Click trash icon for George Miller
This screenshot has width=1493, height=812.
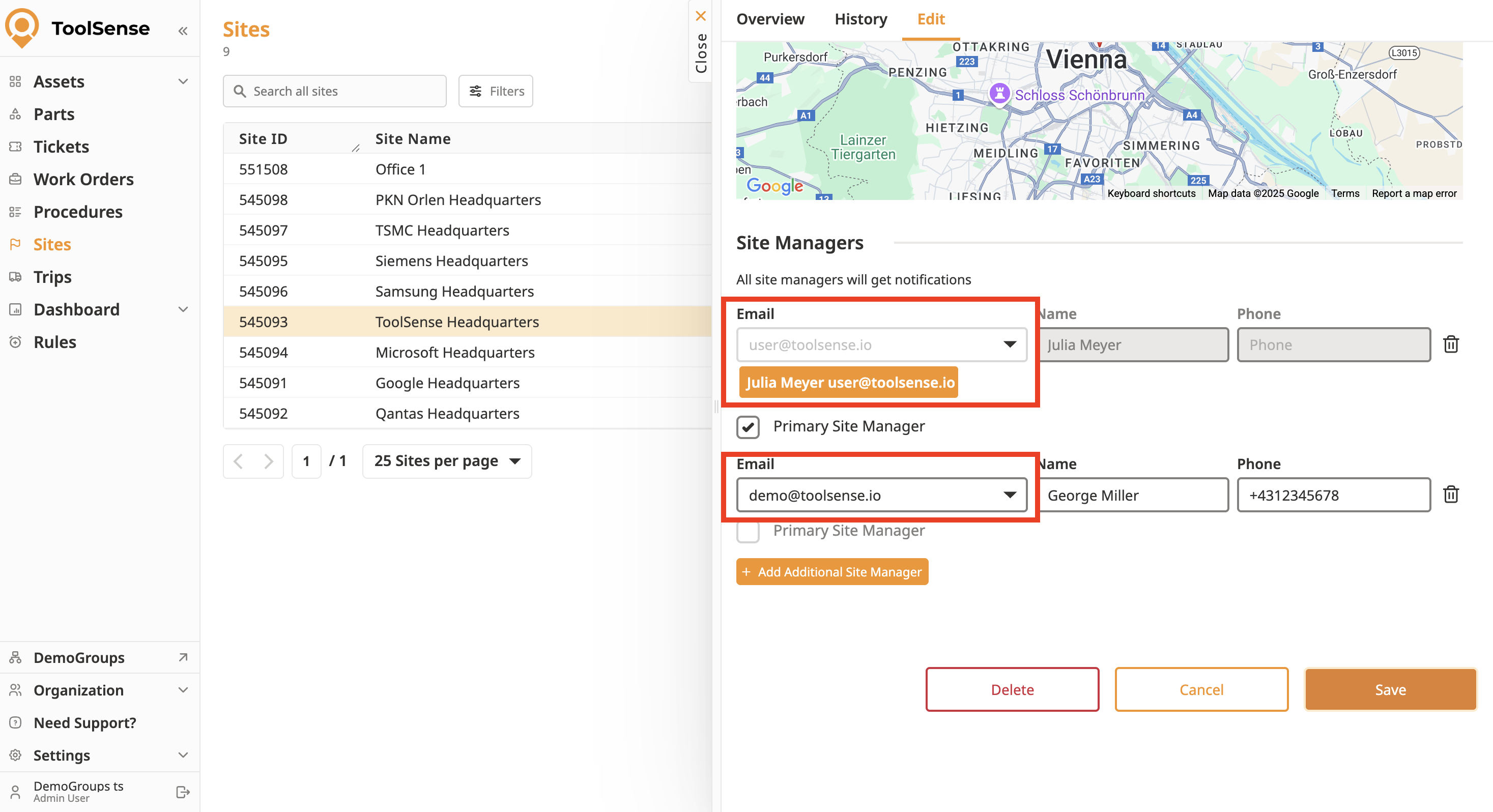click(x=1450, y=495)
